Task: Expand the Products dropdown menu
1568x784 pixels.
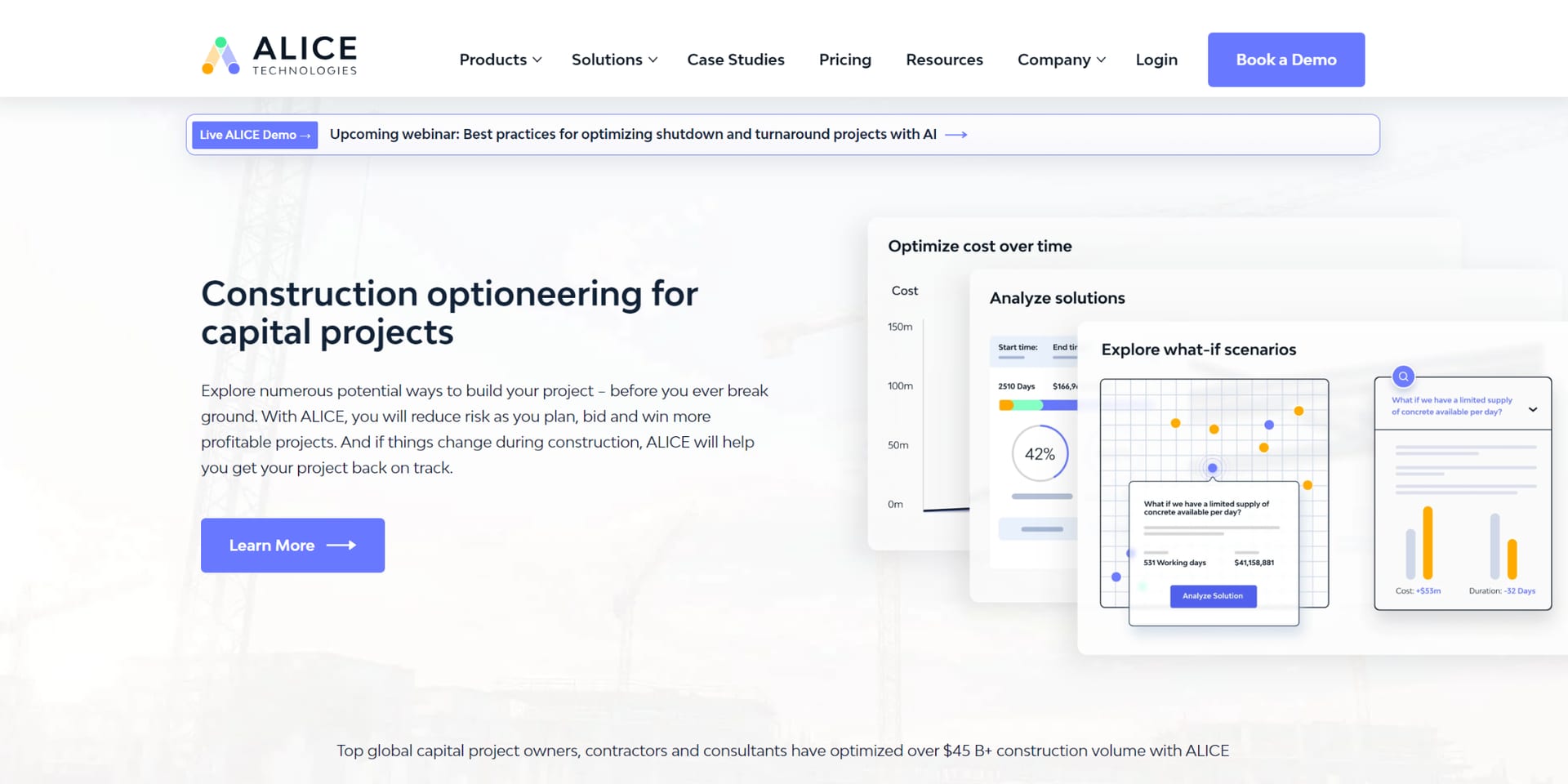Action: [x=501, y=60]
